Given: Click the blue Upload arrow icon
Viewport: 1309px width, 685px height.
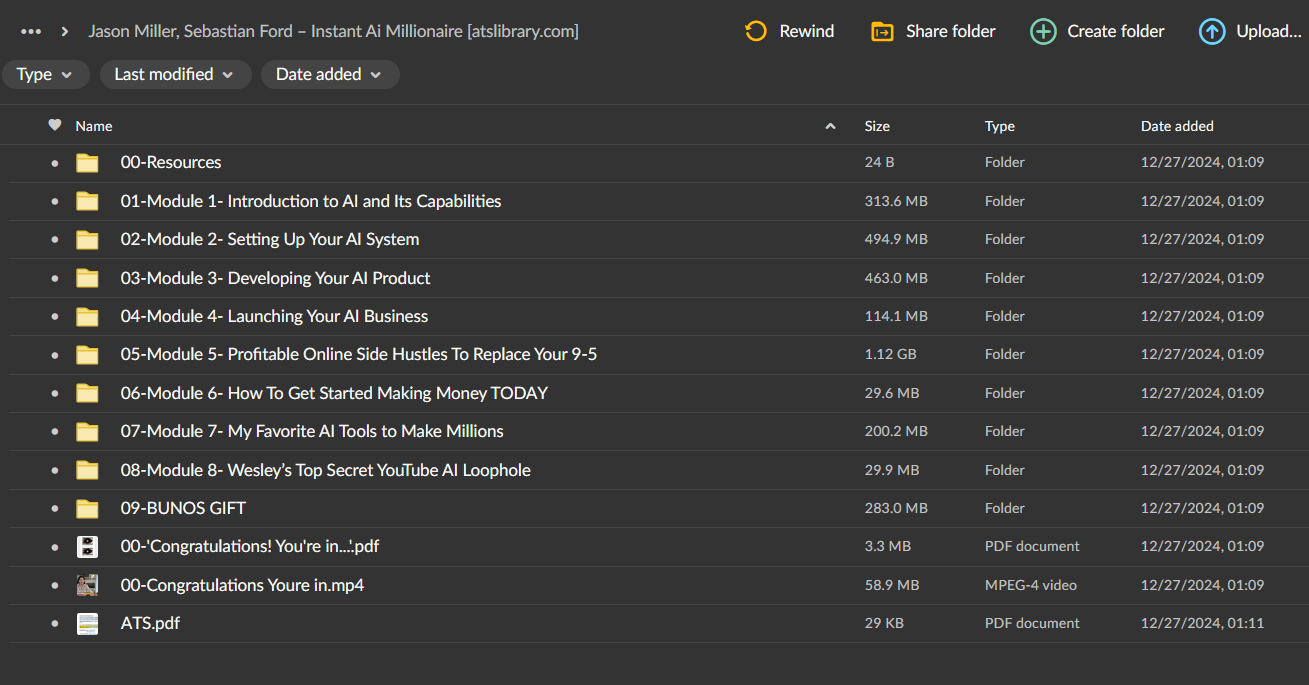Looking at the screenshot, I should click(1212, 31).
